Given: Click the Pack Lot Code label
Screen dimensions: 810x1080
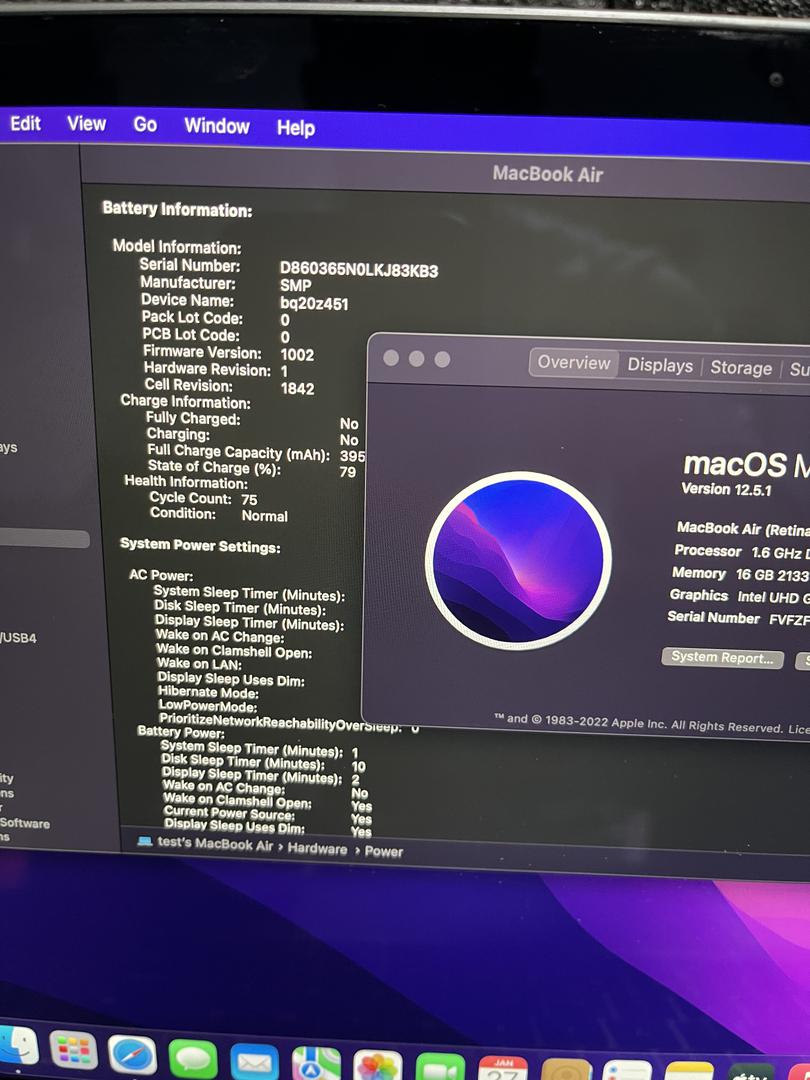Looking at the screenshot, I should (192, 318).
